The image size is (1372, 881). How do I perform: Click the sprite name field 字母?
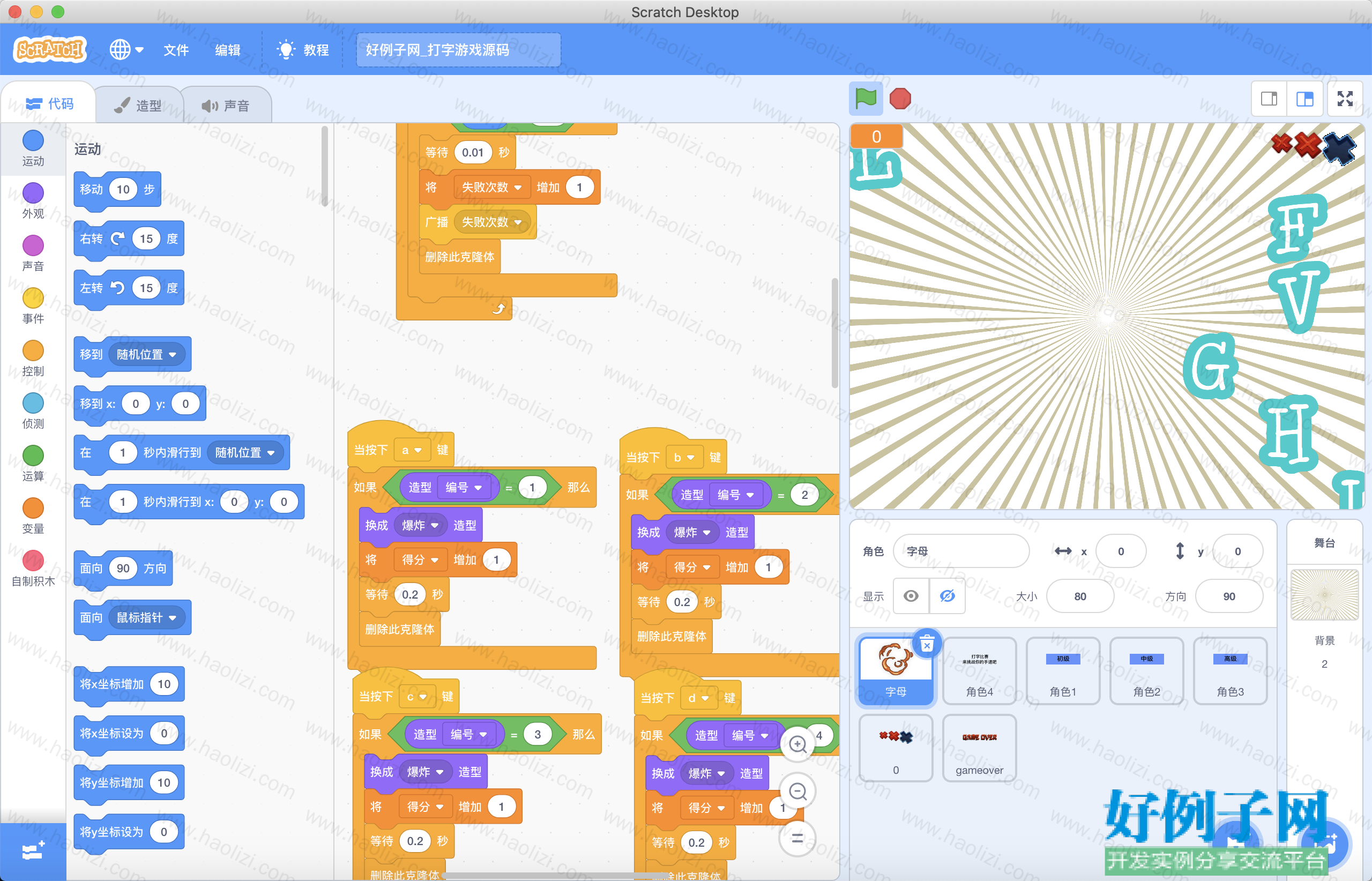click(x=961, y=551)
